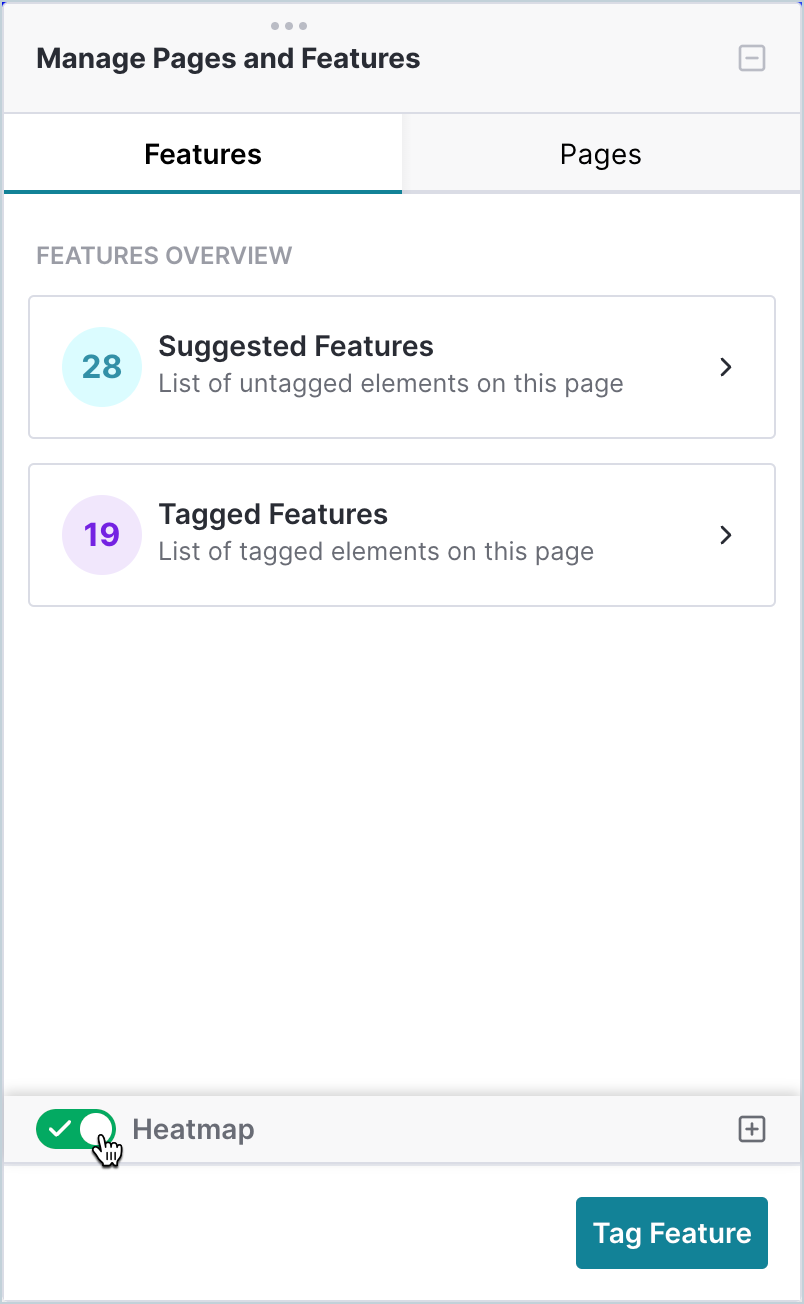Click the Heatmap label next to the switch

[193, 1129]
